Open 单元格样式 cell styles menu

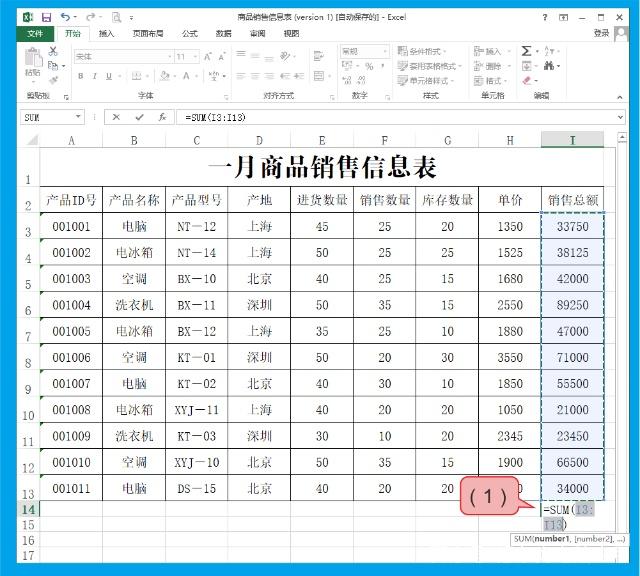(426, 80)
